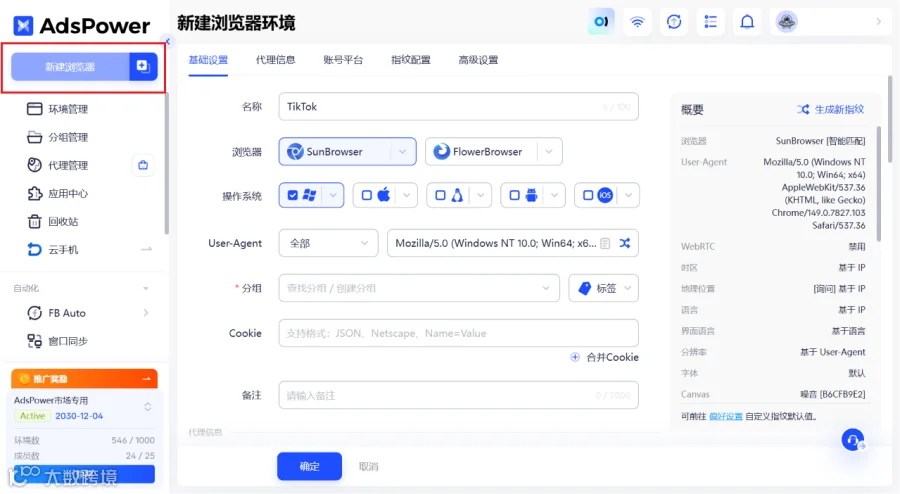Select the FlowerBrowser option
Screen dimensions: 900x494
481,151
